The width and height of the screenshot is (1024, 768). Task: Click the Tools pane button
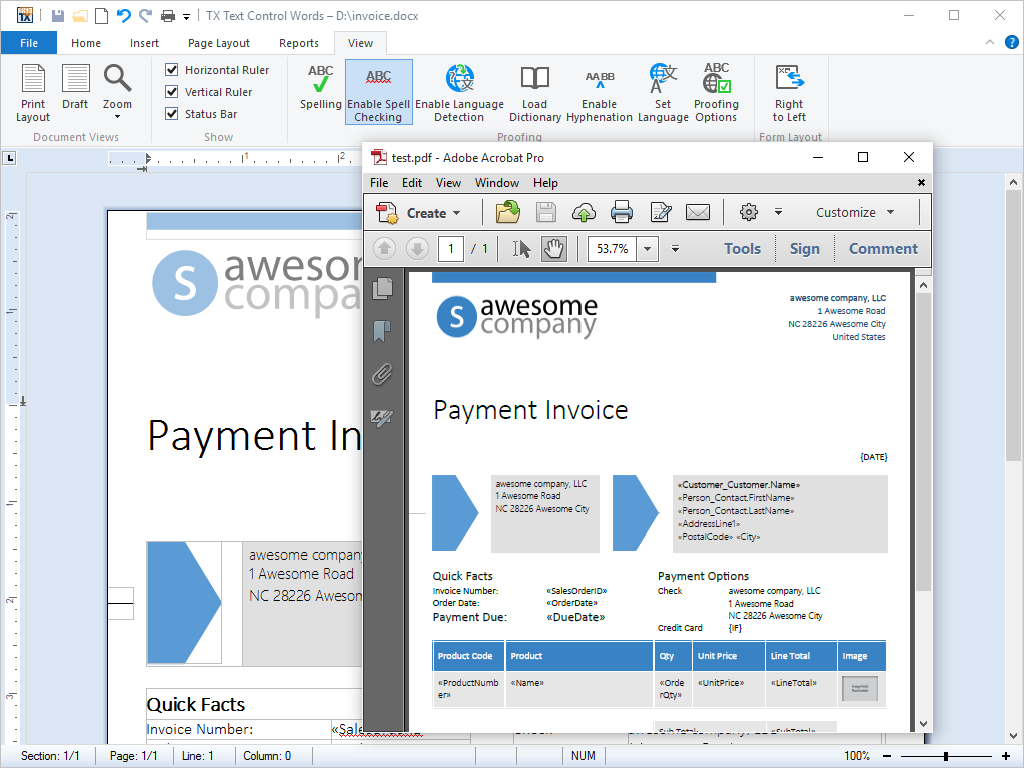[x=742, y=249]
